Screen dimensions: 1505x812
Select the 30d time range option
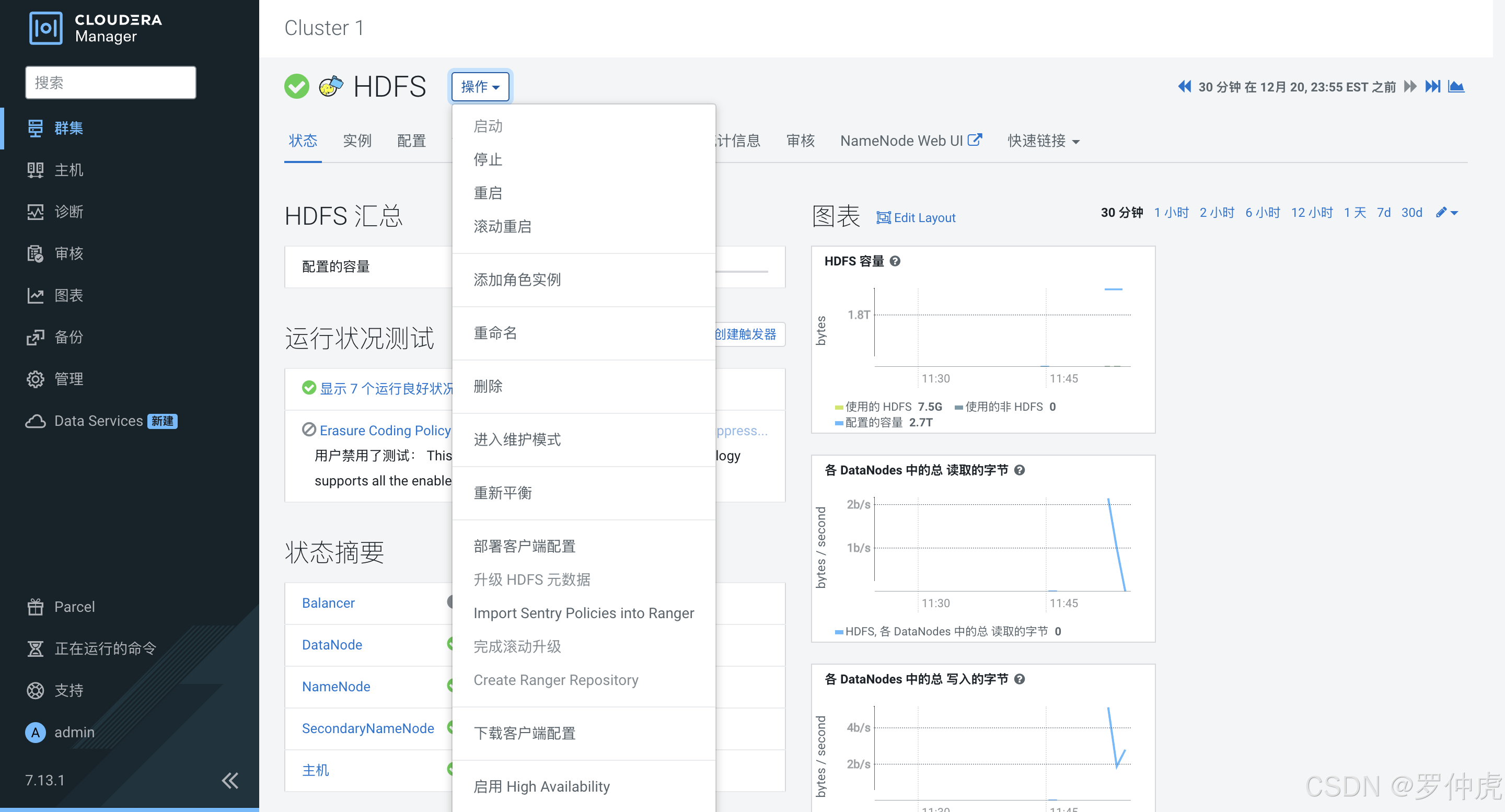coord(1411,213)
